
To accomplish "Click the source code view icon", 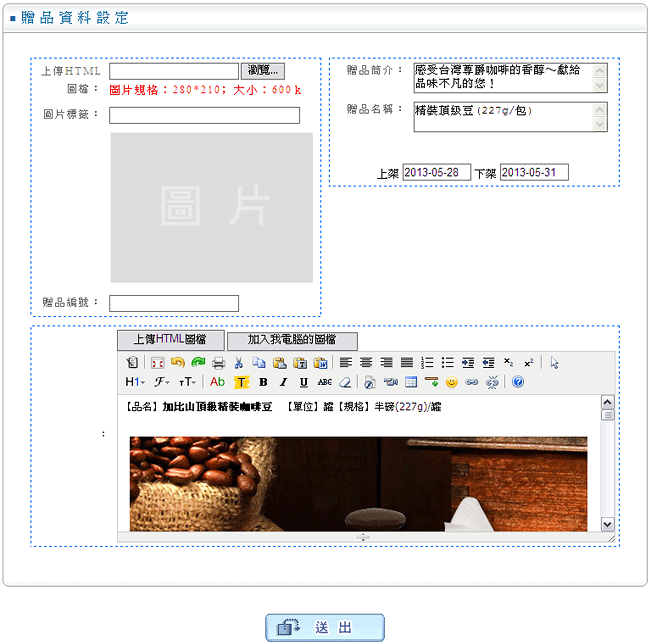I will [x=132, y=363].
